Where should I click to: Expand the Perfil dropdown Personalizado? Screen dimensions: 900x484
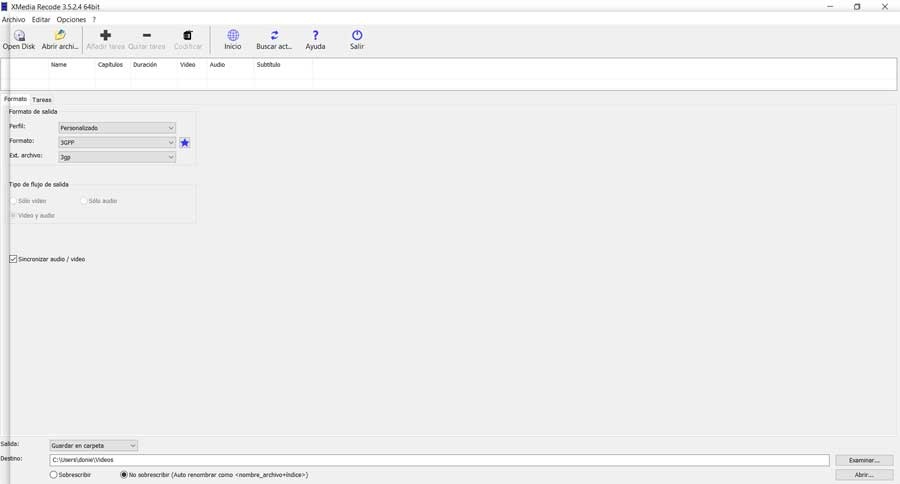point(117,128)
